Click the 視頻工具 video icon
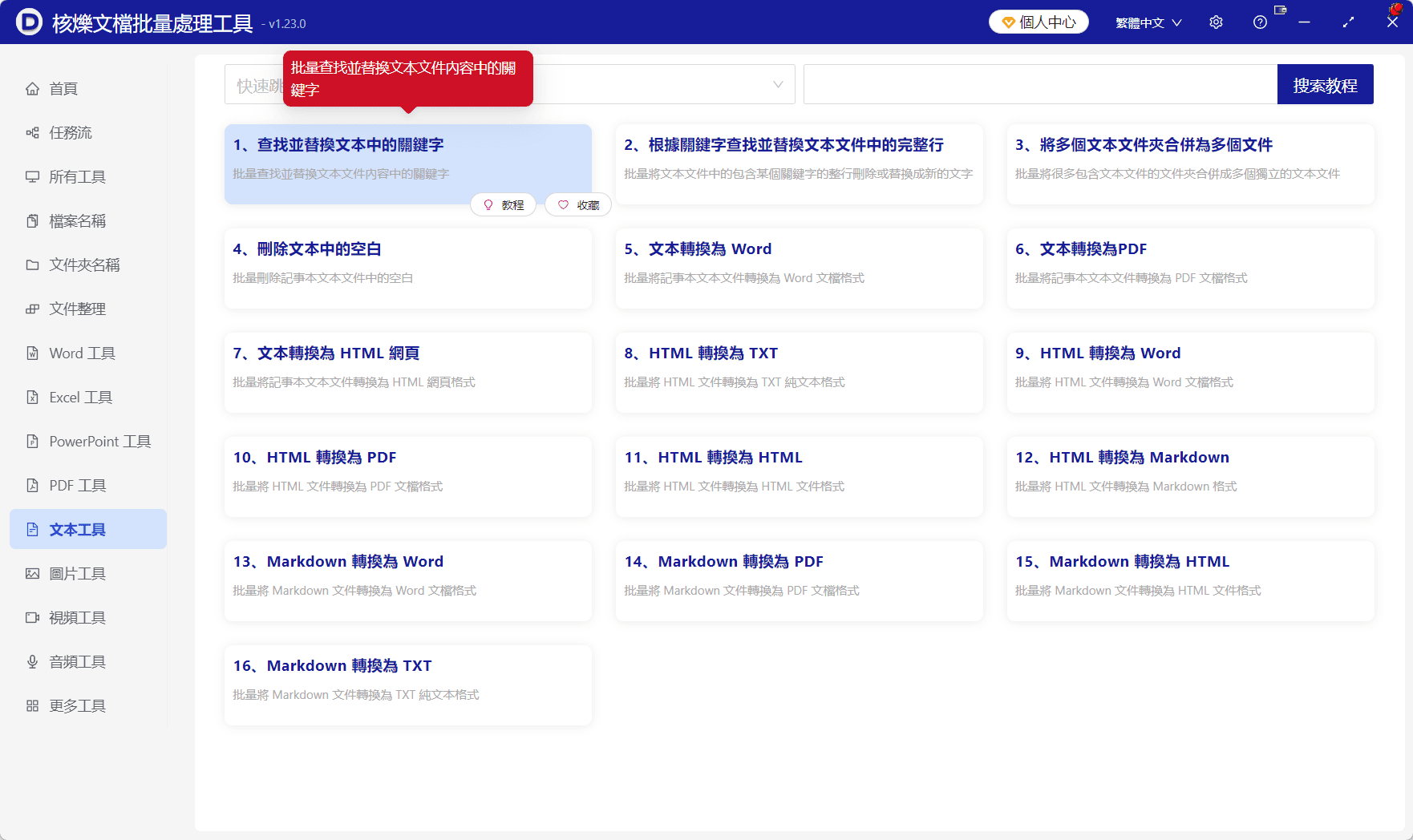1413x840 pixels. coord(32,618)
